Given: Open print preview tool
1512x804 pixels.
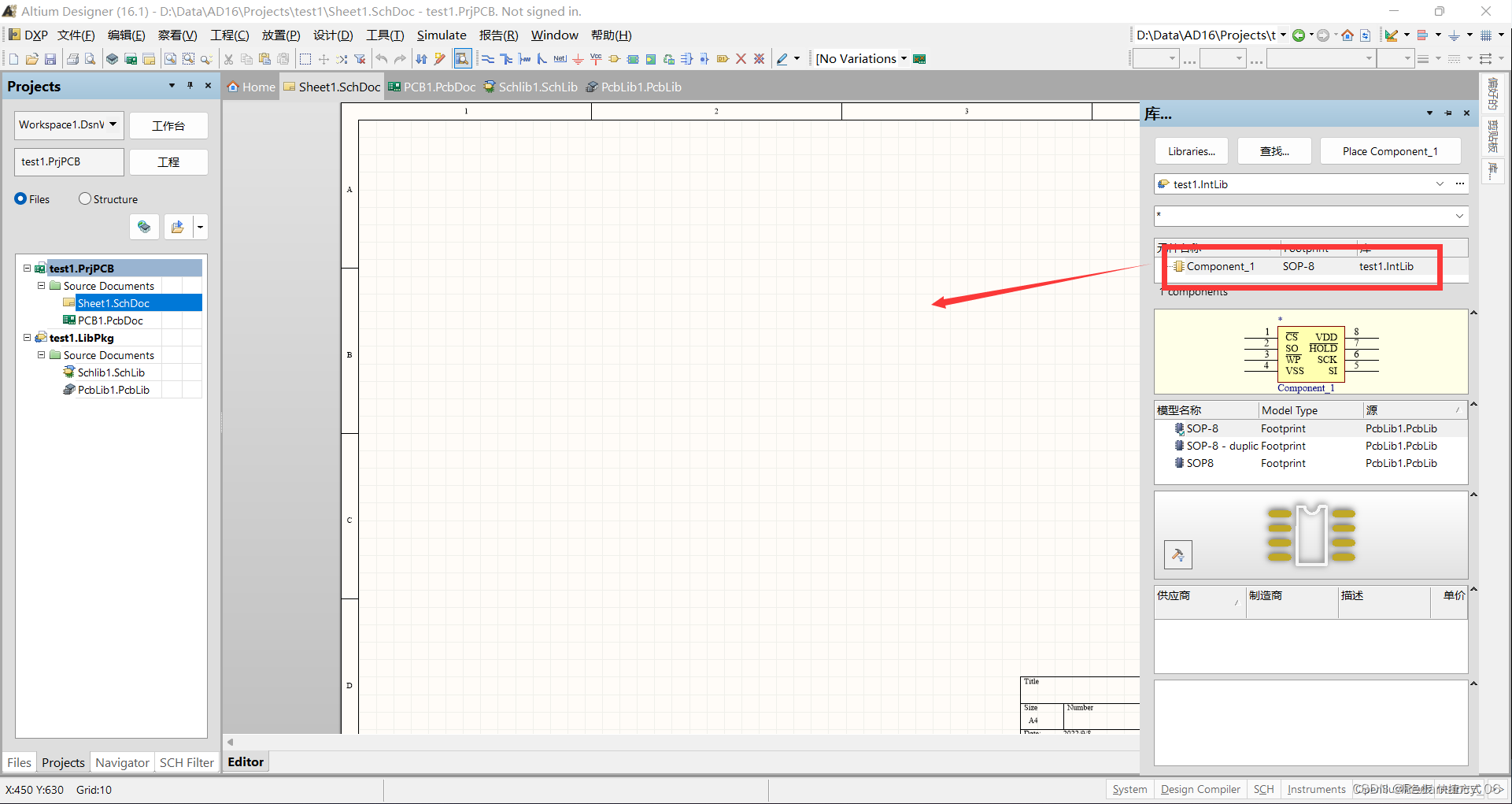Looking at the screenshot, I should click(x=90, y=59).
